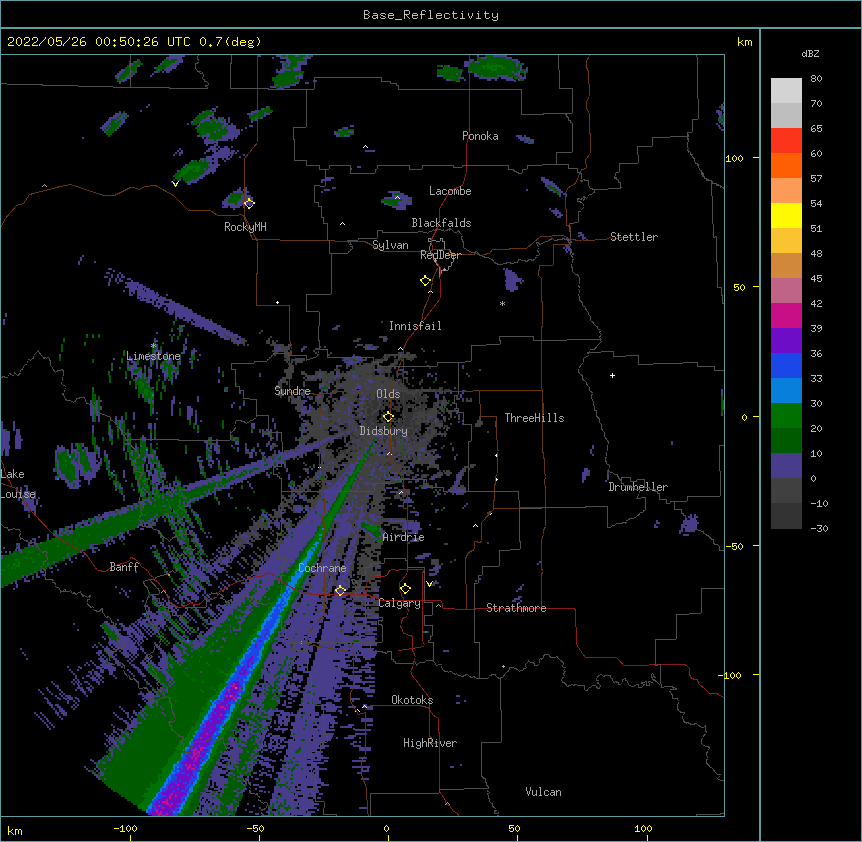This screenshot has height=842, width=862.
Task: Click the Strathmore label
Action: click(516, 608)
